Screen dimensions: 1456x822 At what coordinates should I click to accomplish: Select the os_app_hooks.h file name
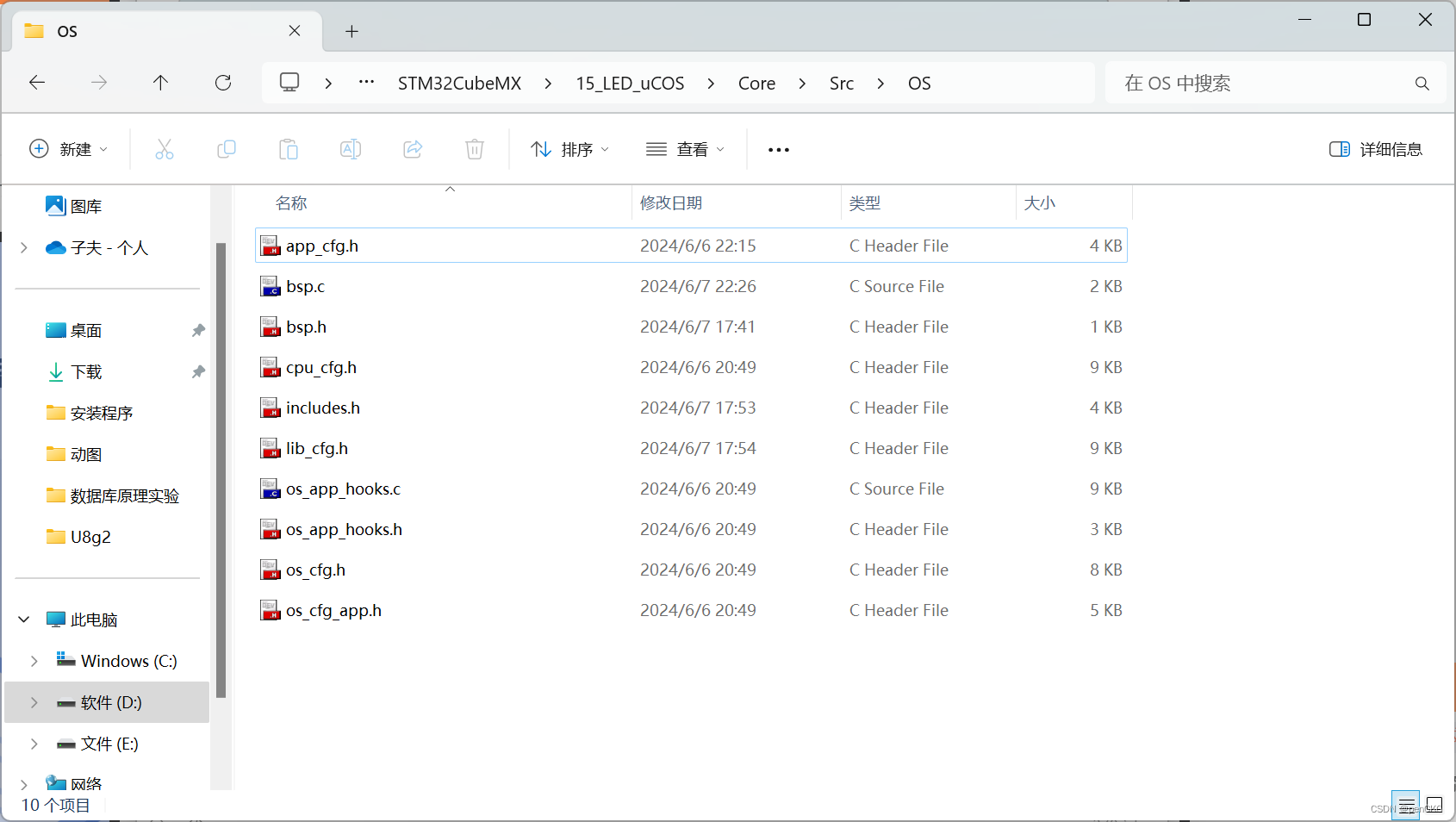tap(344, 529)
